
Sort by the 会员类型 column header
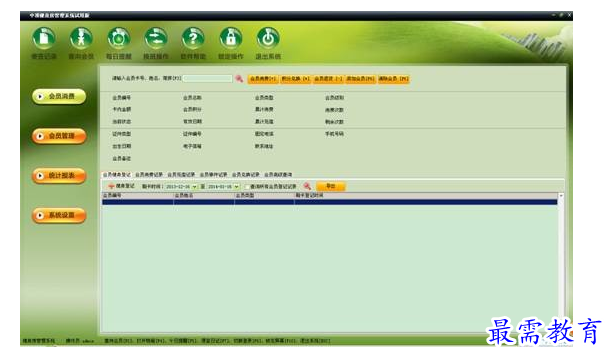pos(264,196)
